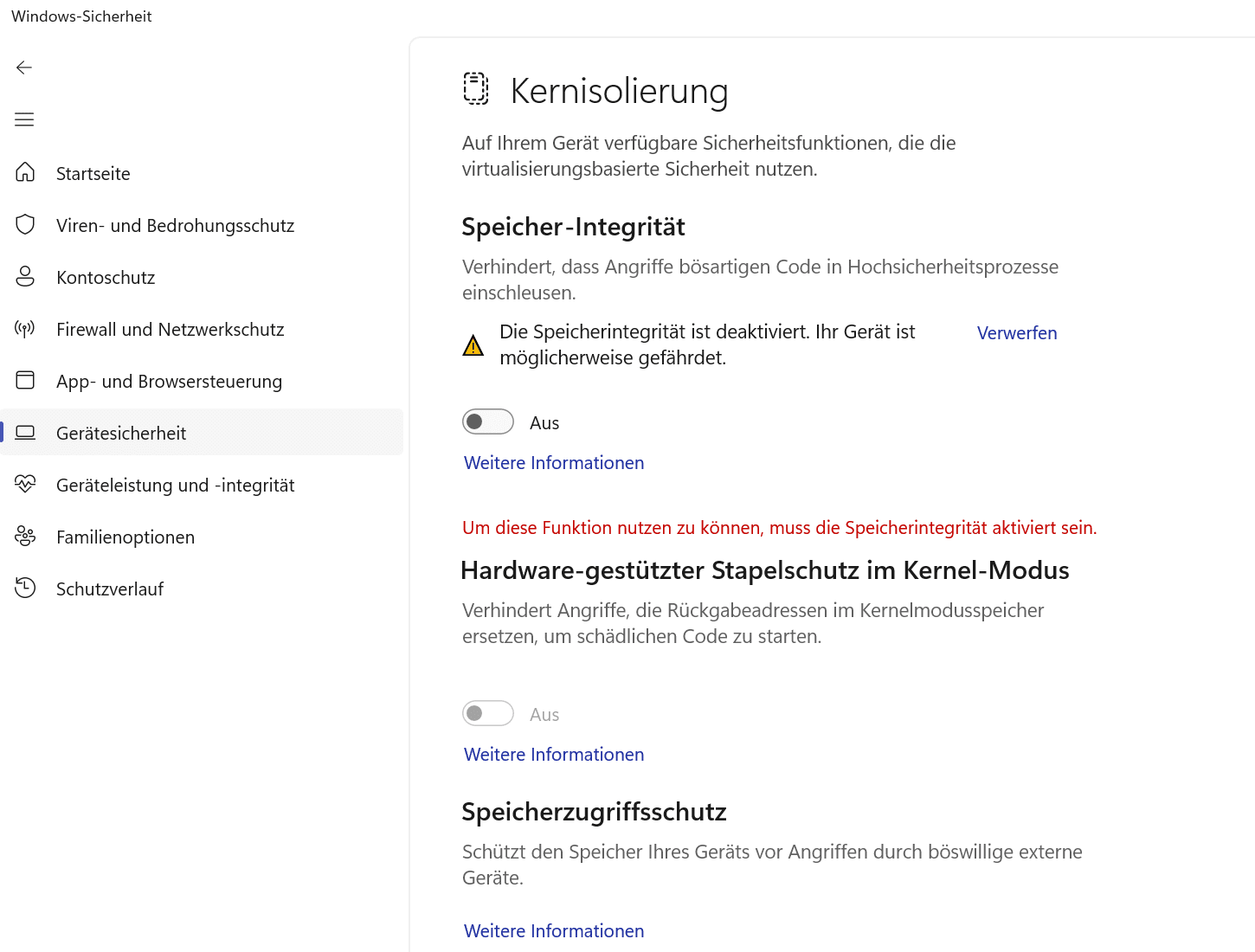Click the App- und Browsersteuerung window icon

pos(25,380)
